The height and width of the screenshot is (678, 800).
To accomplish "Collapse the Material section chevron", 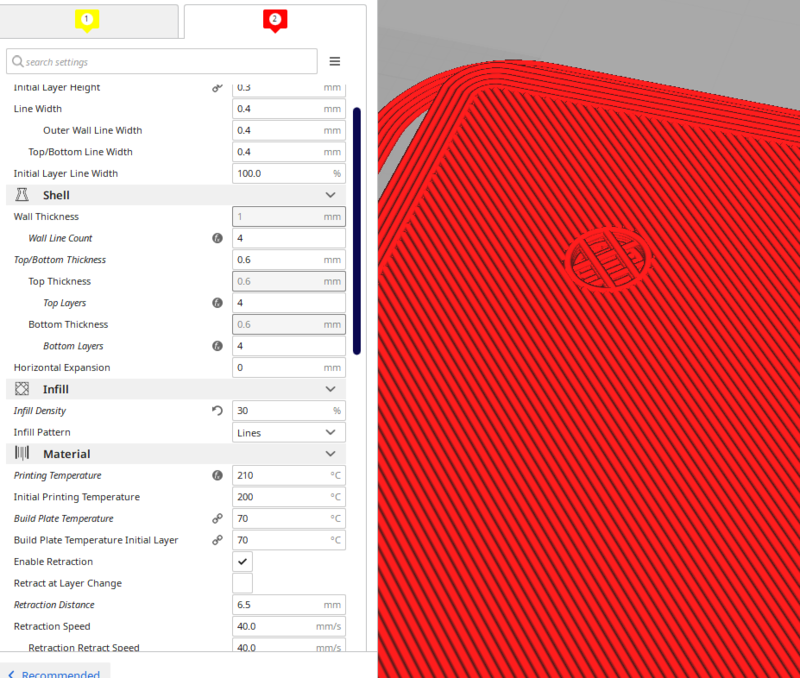I will (331, 454).
